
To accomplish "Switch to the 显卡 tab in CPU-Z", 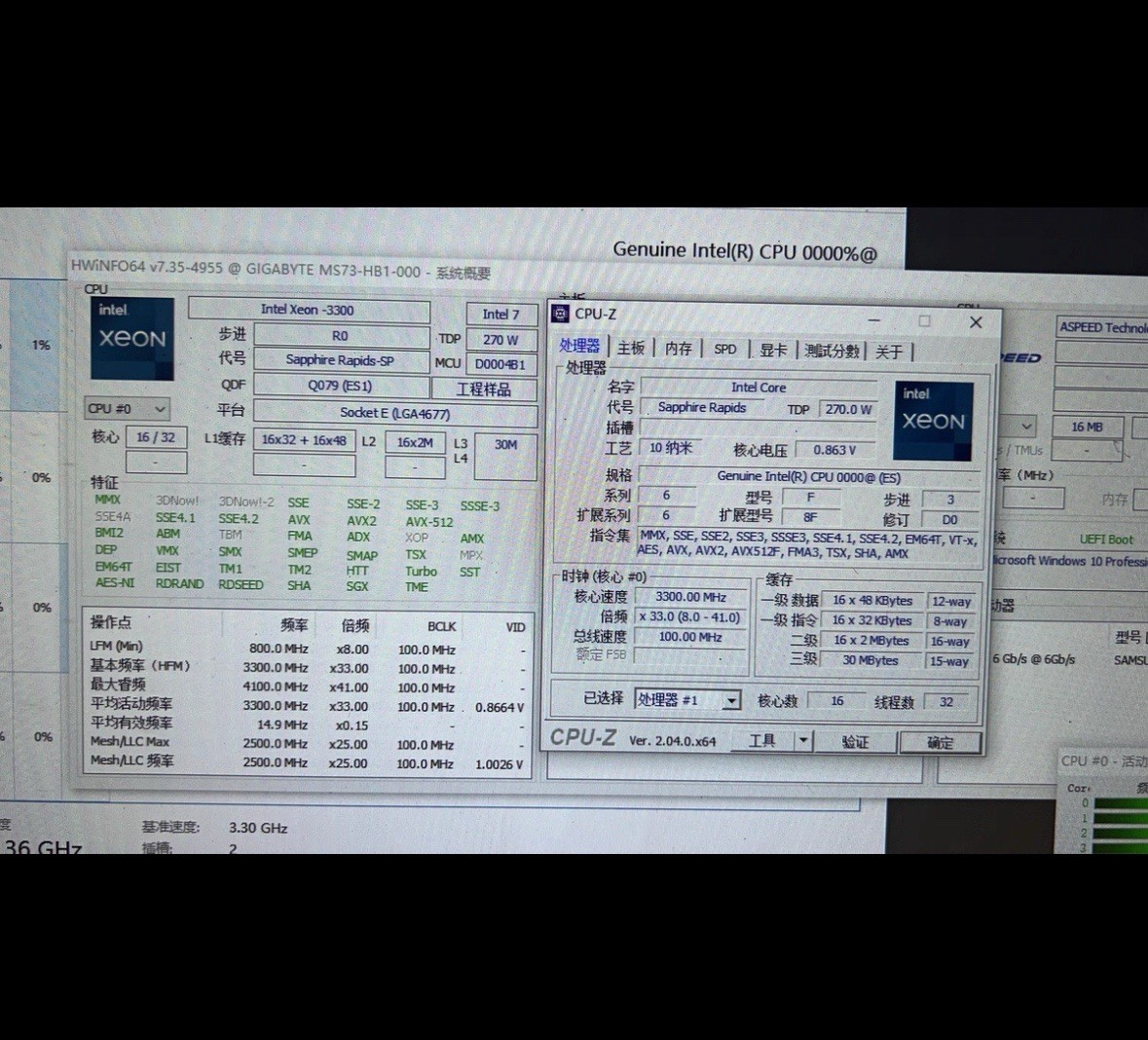I will (772, 351).
